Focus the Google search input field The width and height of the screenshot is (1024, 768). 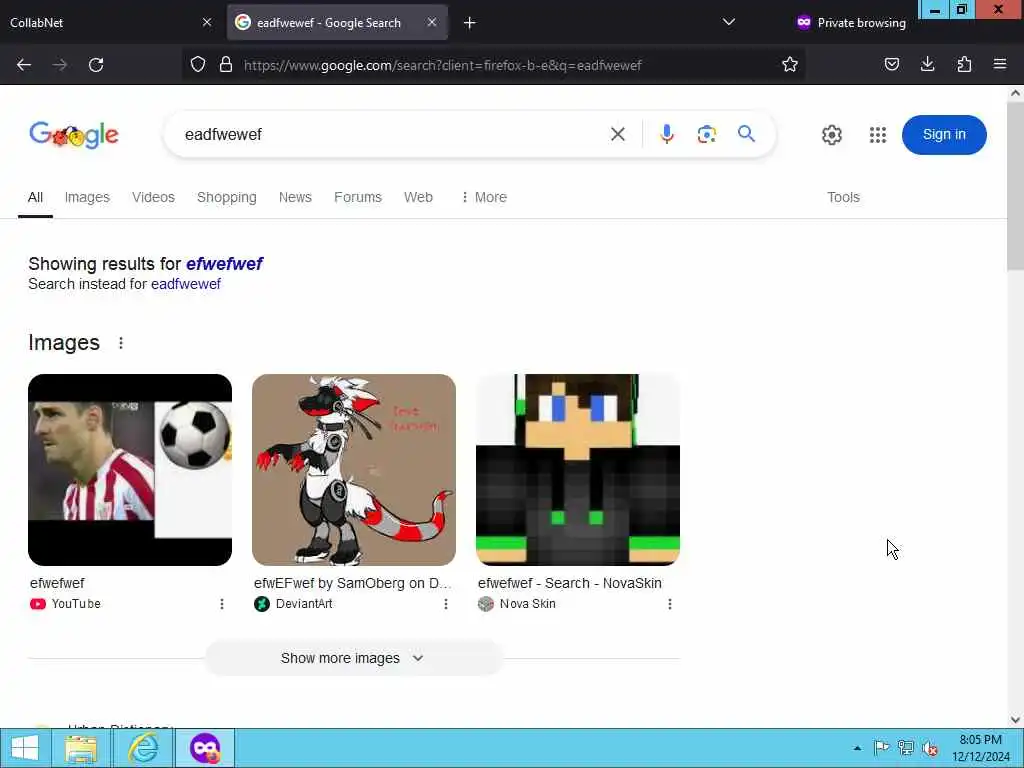392,135
